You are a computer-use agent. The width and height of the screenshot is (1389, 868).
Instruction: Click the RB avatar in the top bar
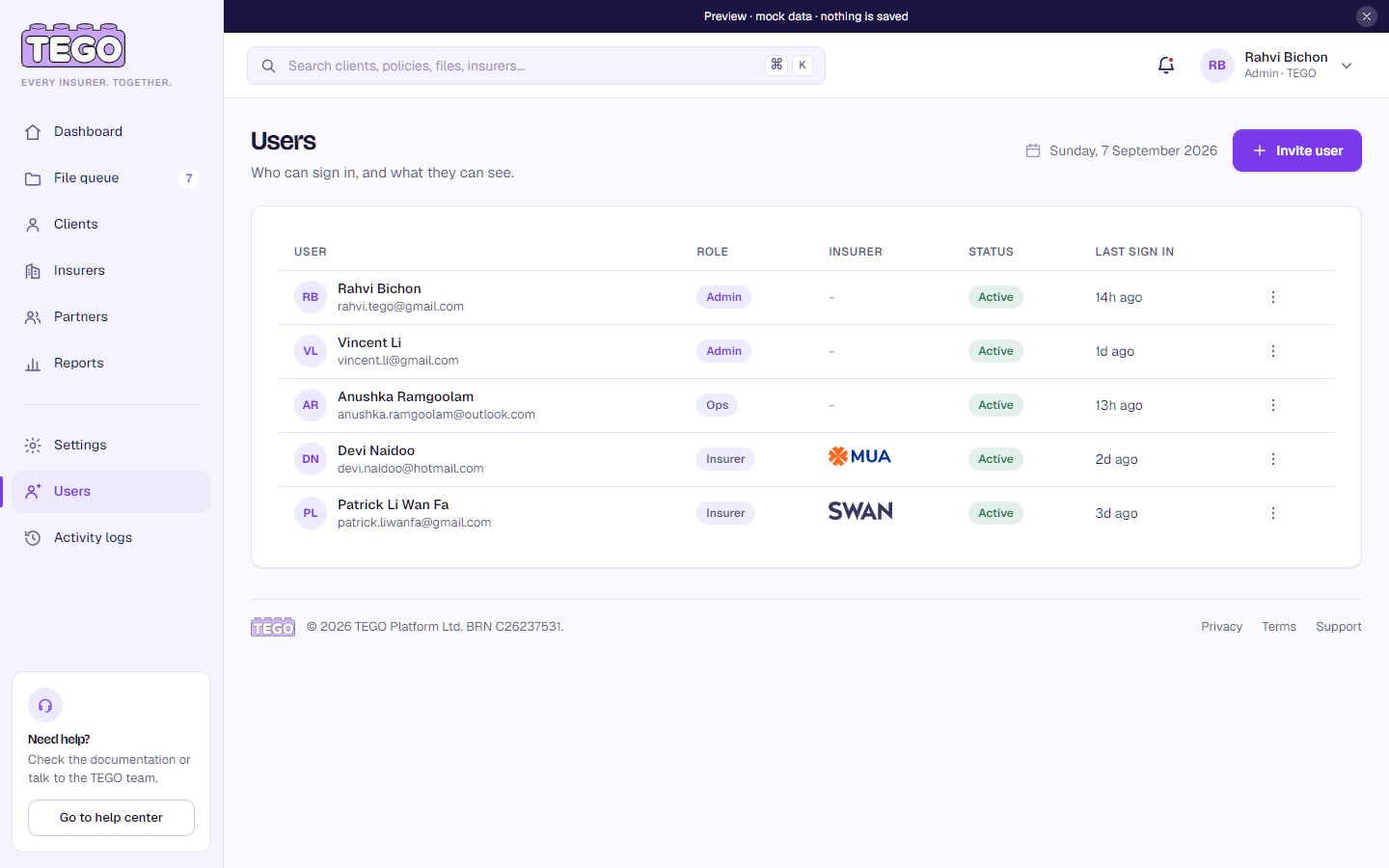(1217, 66)
